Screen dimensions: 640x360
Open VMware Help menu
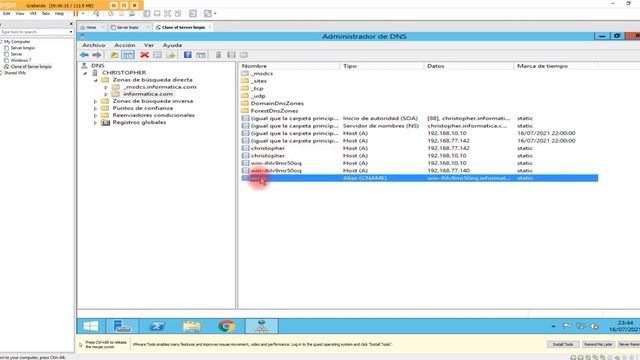pyautogui.click(x=59, y=13)
